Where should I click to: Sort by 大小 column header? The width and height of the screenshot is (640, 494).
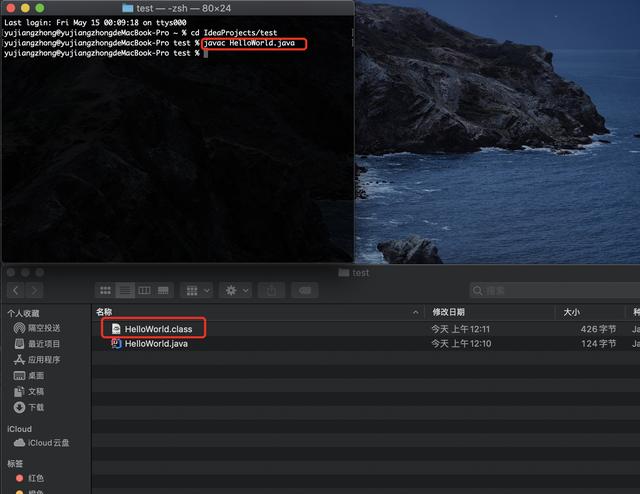(571, 312)
